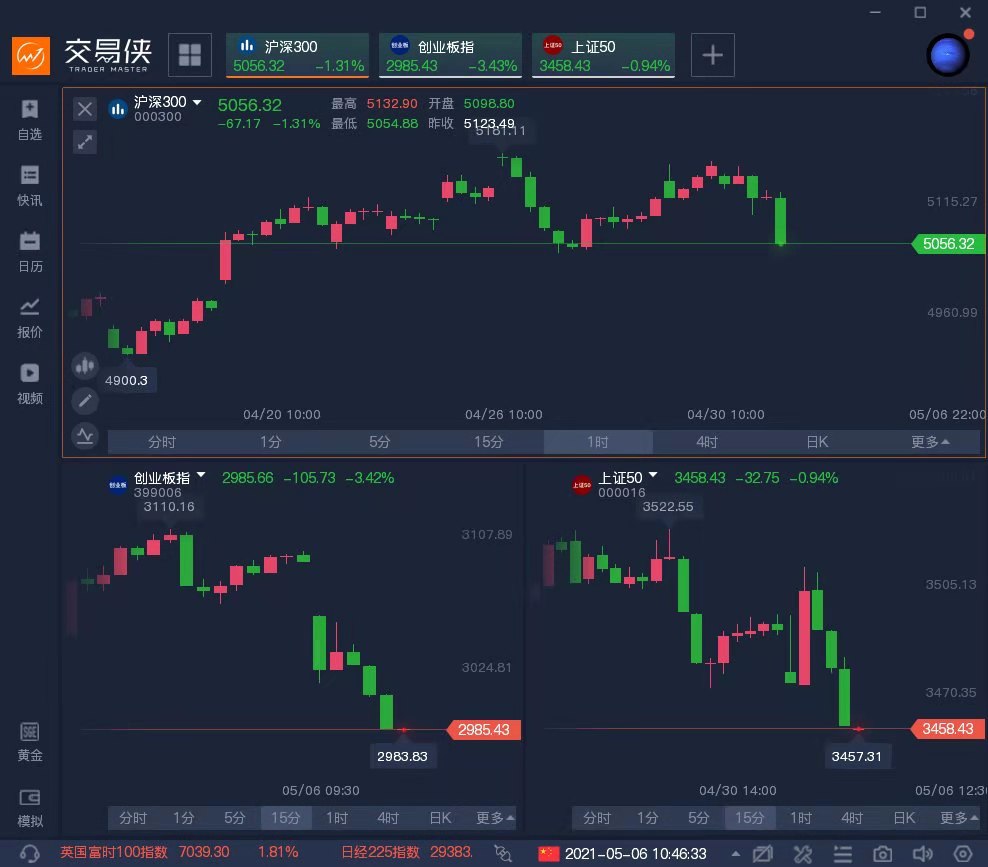Image resolution: width=988 pixels, height=867 pixels.
Task: Take a screenshot with camera icon
Action: (x=882, y=854)
